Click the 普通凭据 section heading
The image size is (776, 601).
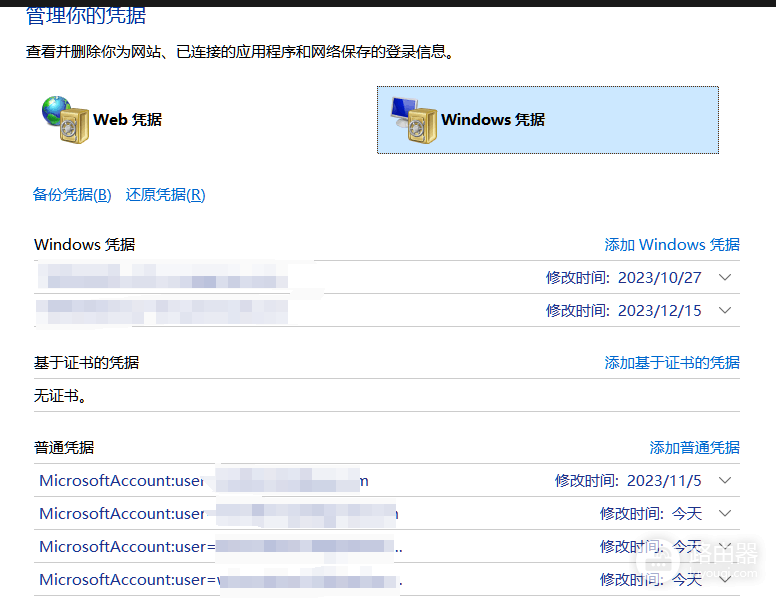[x=64, y=448]
